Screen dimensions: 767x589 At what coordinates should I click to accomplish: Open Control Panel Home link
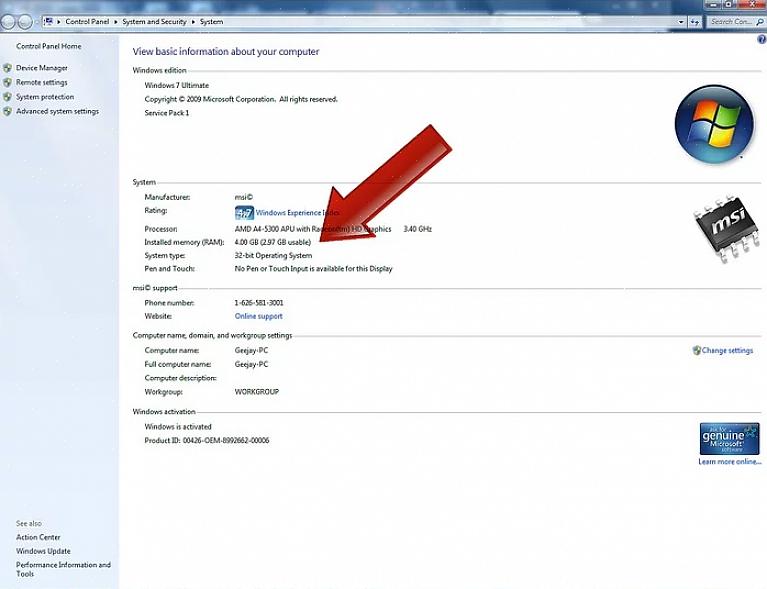(x=48, y=46)
